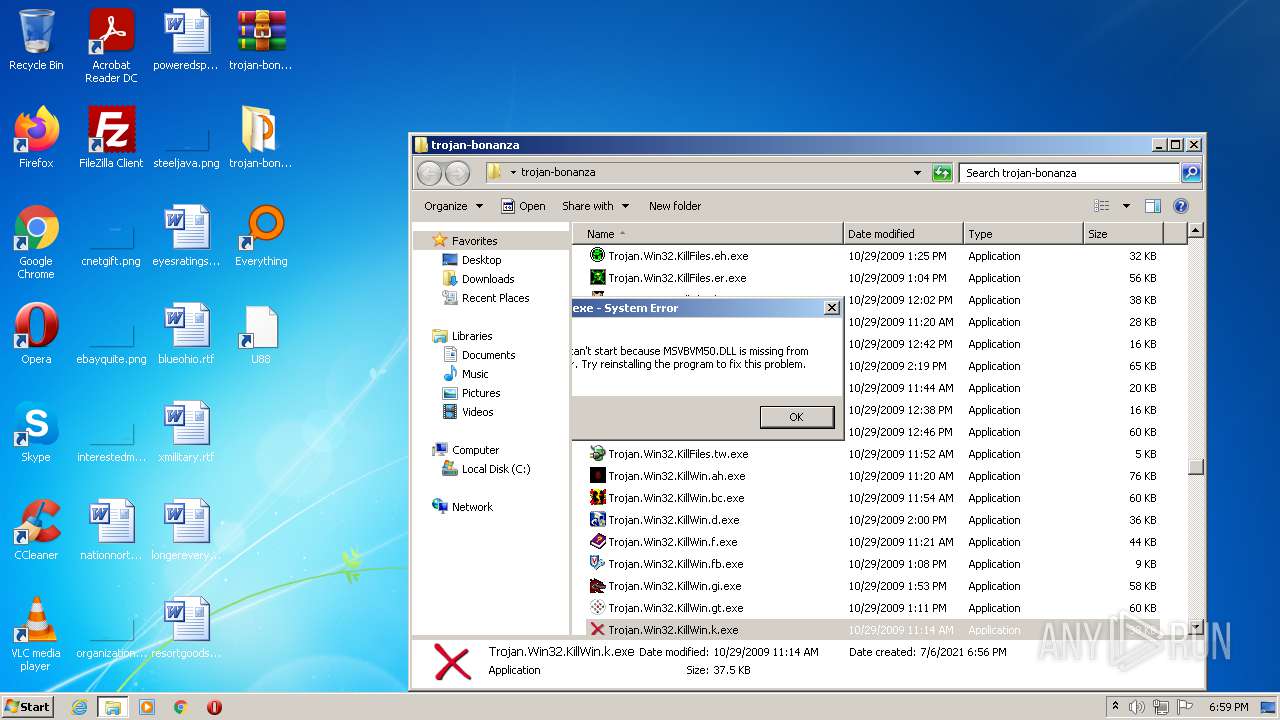Select the U88 desktop shortcut
The width and height of the screenshot is (1280, 720).
tap(261, 334)
